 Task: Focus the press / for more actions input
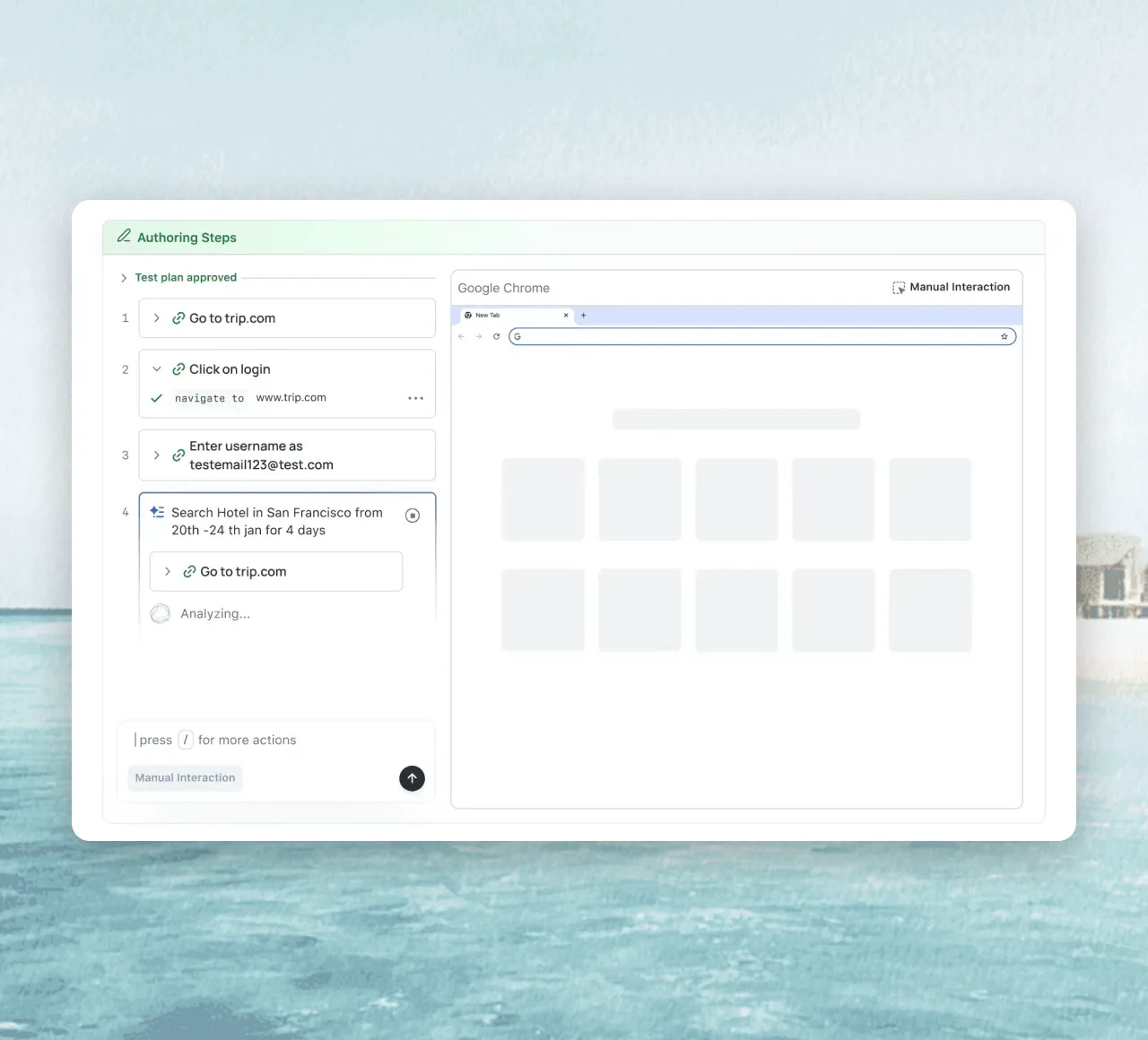click(276, 740)
